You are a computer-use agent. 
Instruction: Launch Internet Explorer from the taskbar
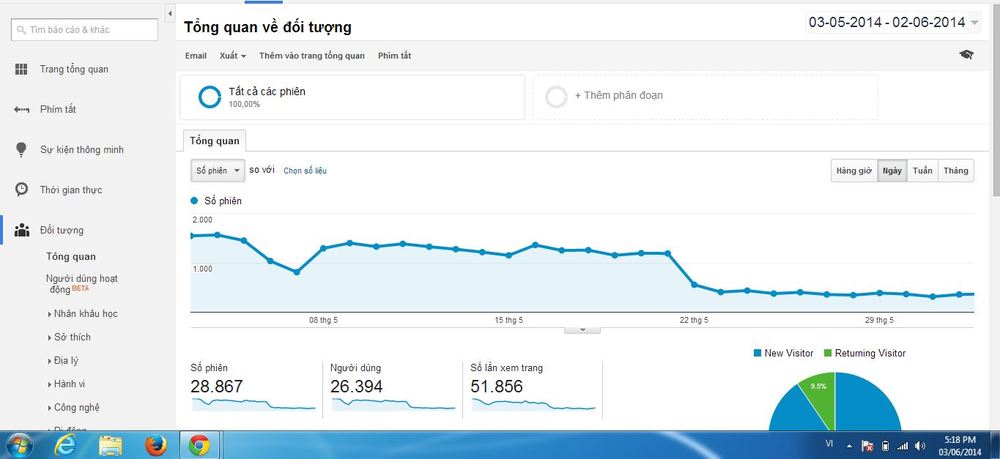[66, 446]
